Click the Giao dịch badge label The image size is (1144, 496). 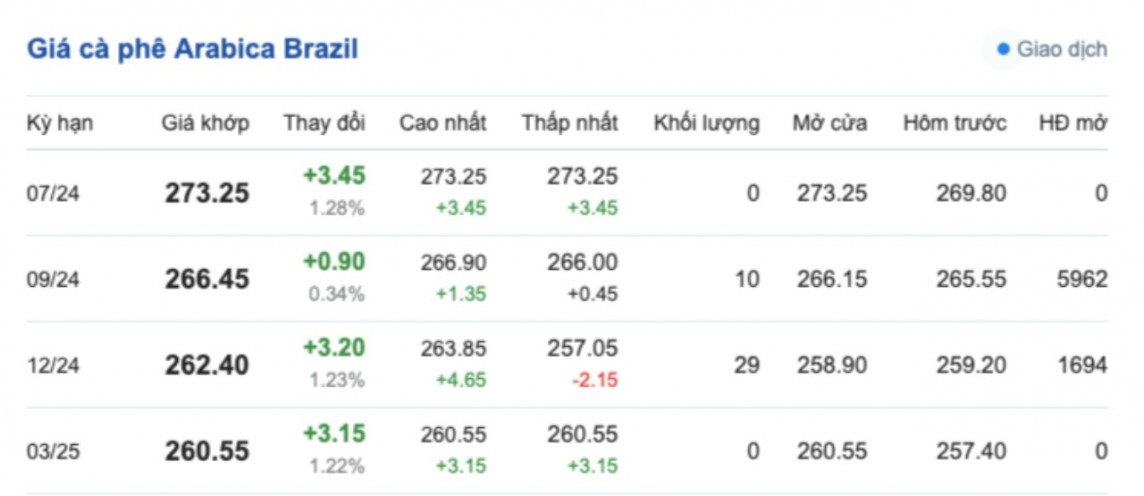pos(1061,49)
